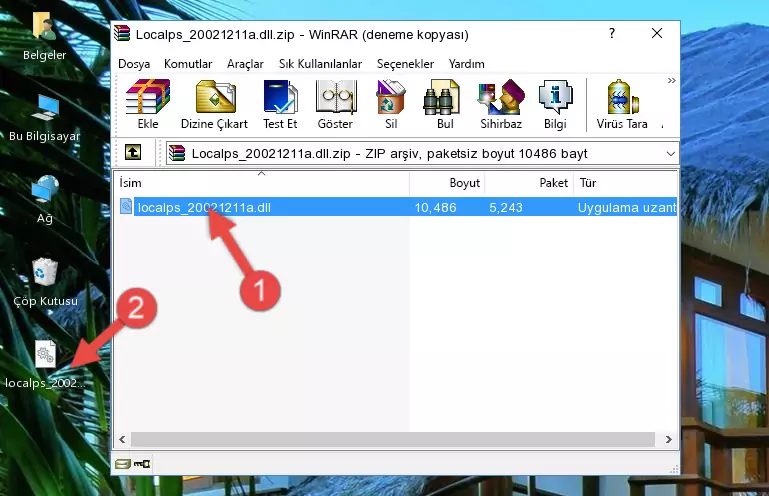Open the Göster (View) tool
Image resolution: width=769 pixels, height=496 pixels.
click(335, 104)
